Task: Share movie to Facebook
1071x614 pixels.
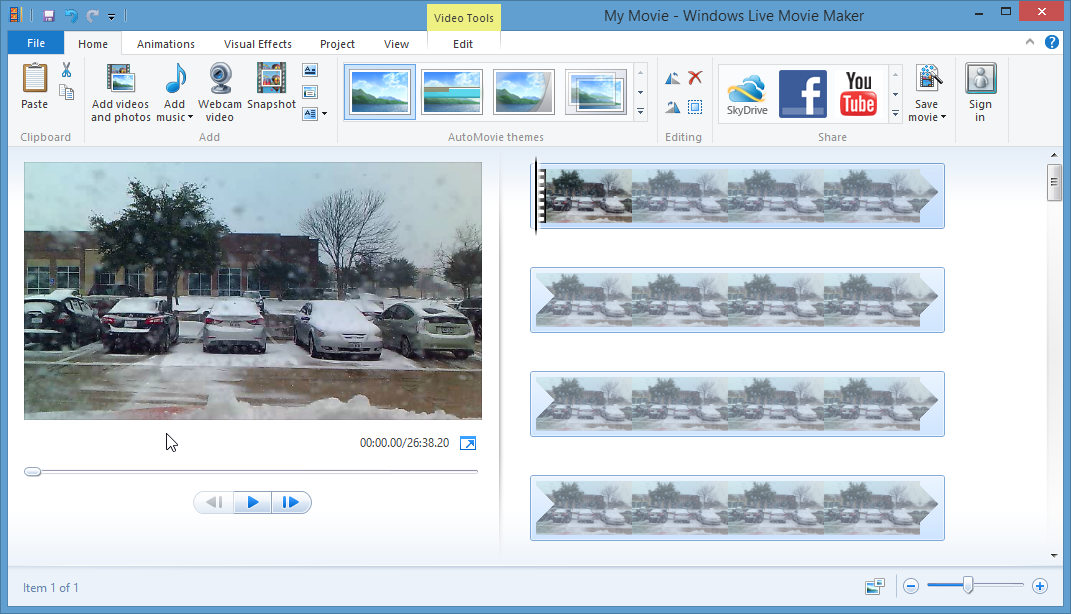Action: [x=803, y=93]
